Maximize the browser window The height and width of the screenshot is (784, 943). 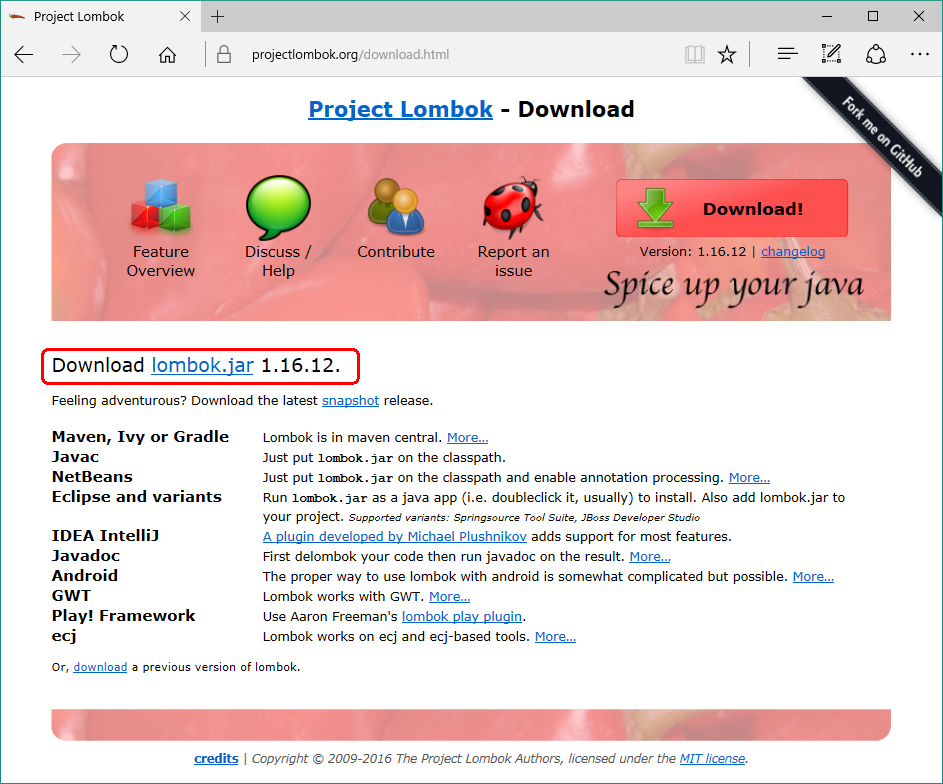point(873,16)
